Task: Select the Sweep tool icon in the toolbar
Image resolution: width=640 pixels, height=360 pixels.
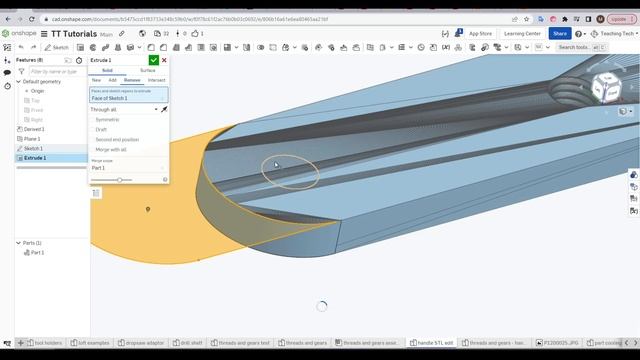Action: (105, 47)
